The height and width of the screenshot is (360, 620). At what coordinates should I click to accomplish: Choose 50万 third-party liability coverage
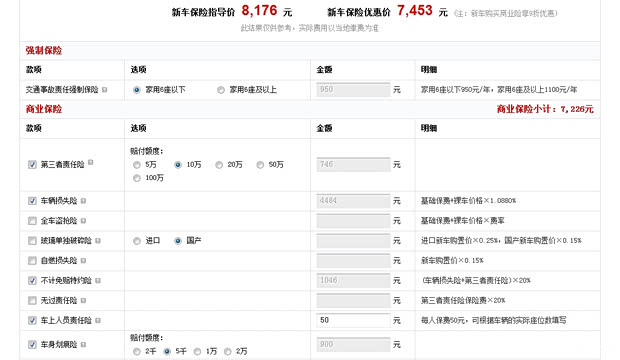click(260, 165)
